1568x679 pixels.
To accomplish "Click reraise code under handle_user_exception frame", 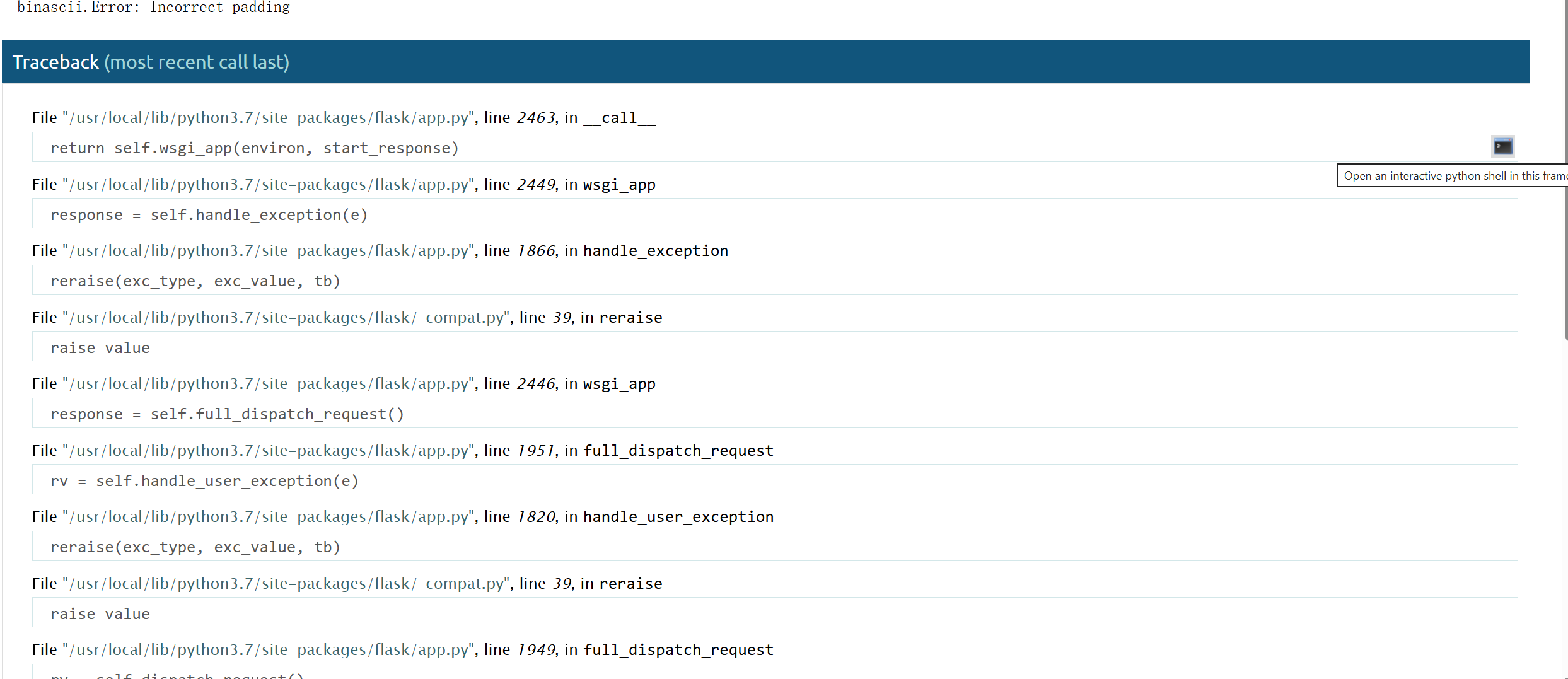I will pos(775,547).
